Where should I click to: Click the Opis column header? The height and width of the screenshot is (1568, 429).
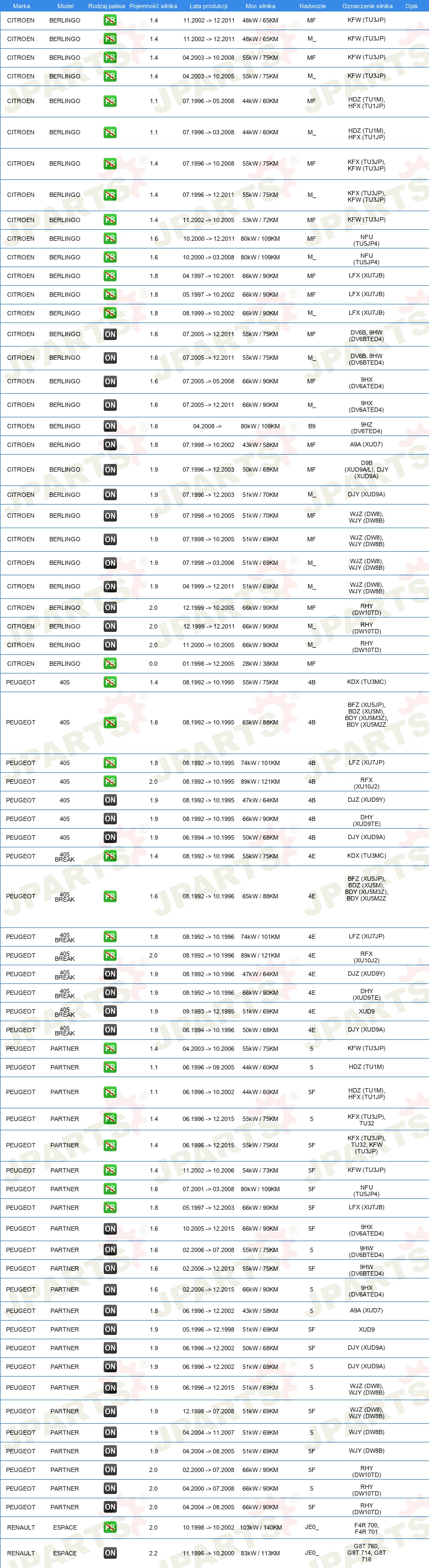[x=411, y=6]
